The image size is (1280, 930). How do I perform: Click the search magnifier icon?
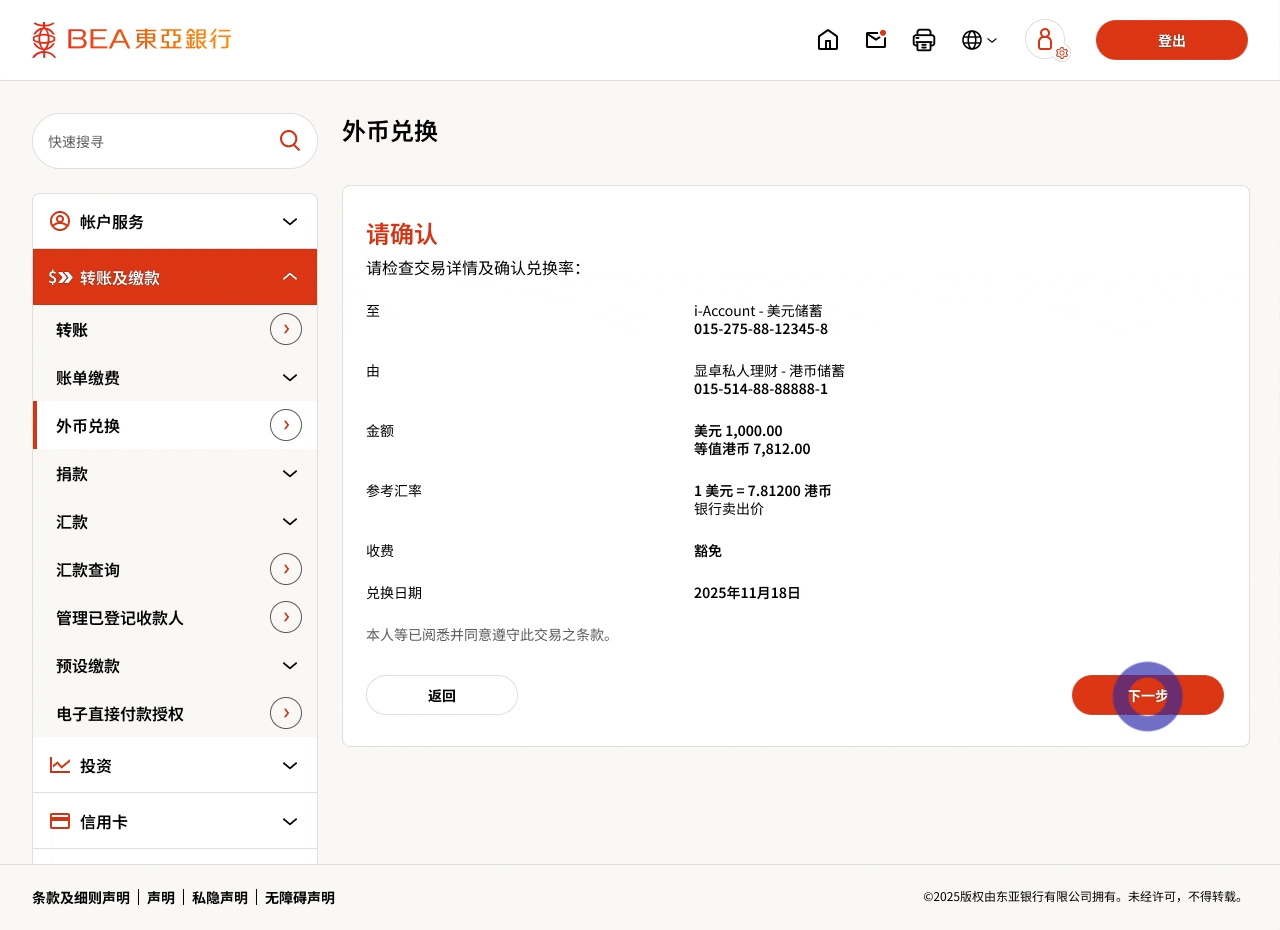tap(290, 141)
